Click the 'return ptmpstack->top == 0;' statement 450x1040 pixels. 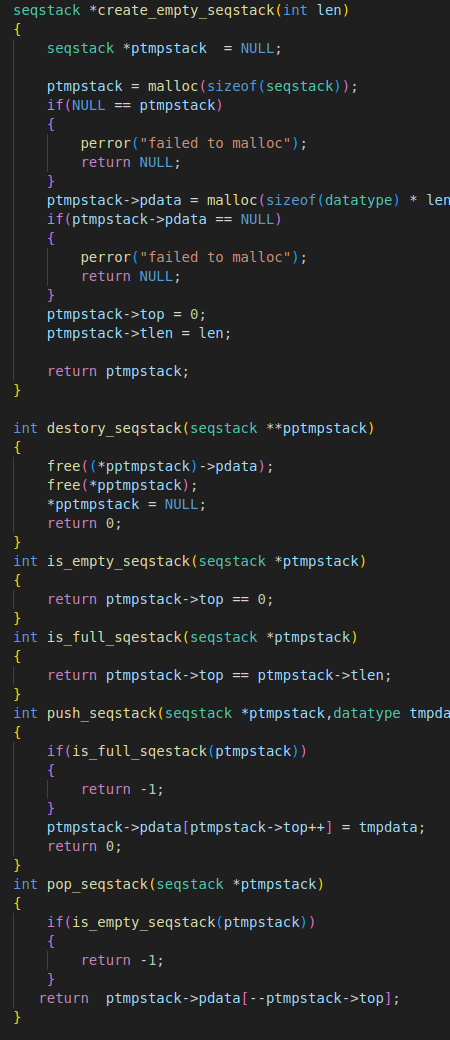pyautogui.click(x=160, y=600)
